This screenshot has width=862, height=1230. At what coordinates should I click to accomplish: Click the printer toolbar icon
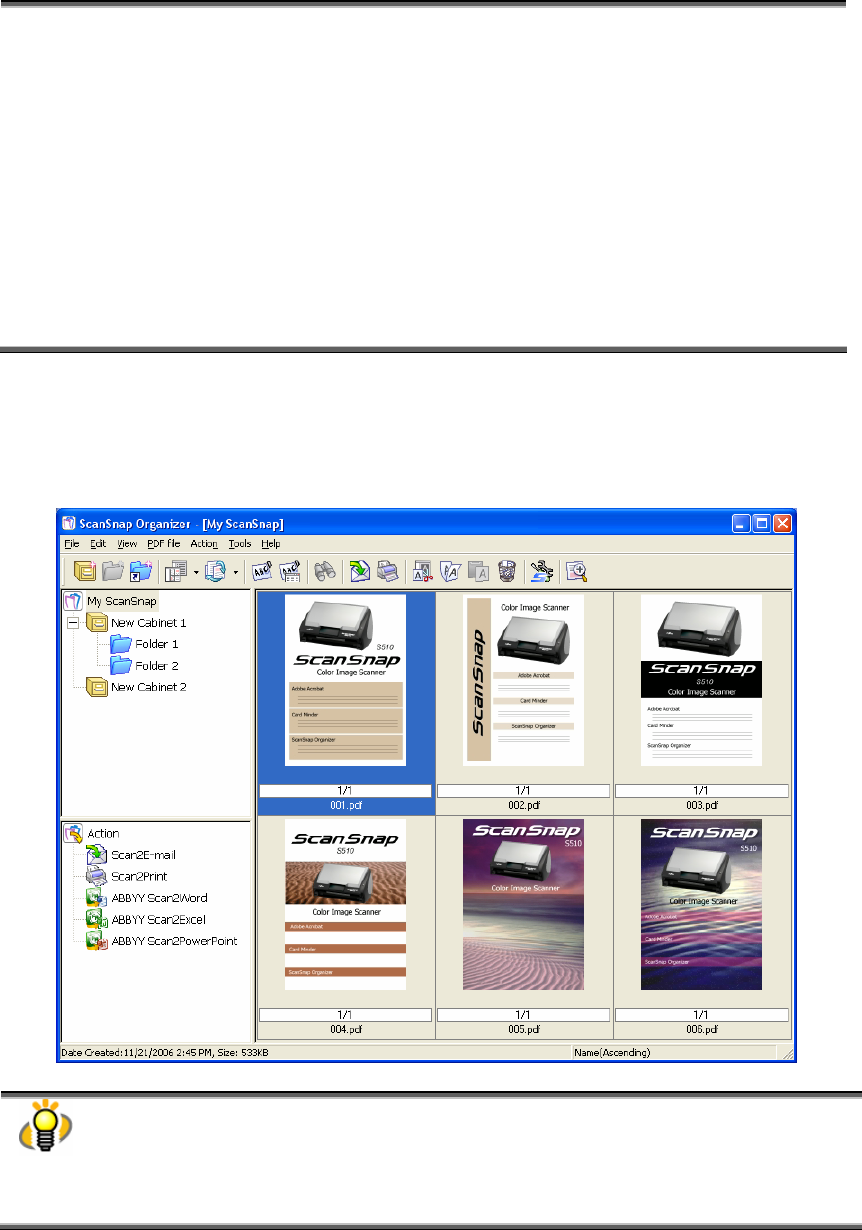coord(388,572)
